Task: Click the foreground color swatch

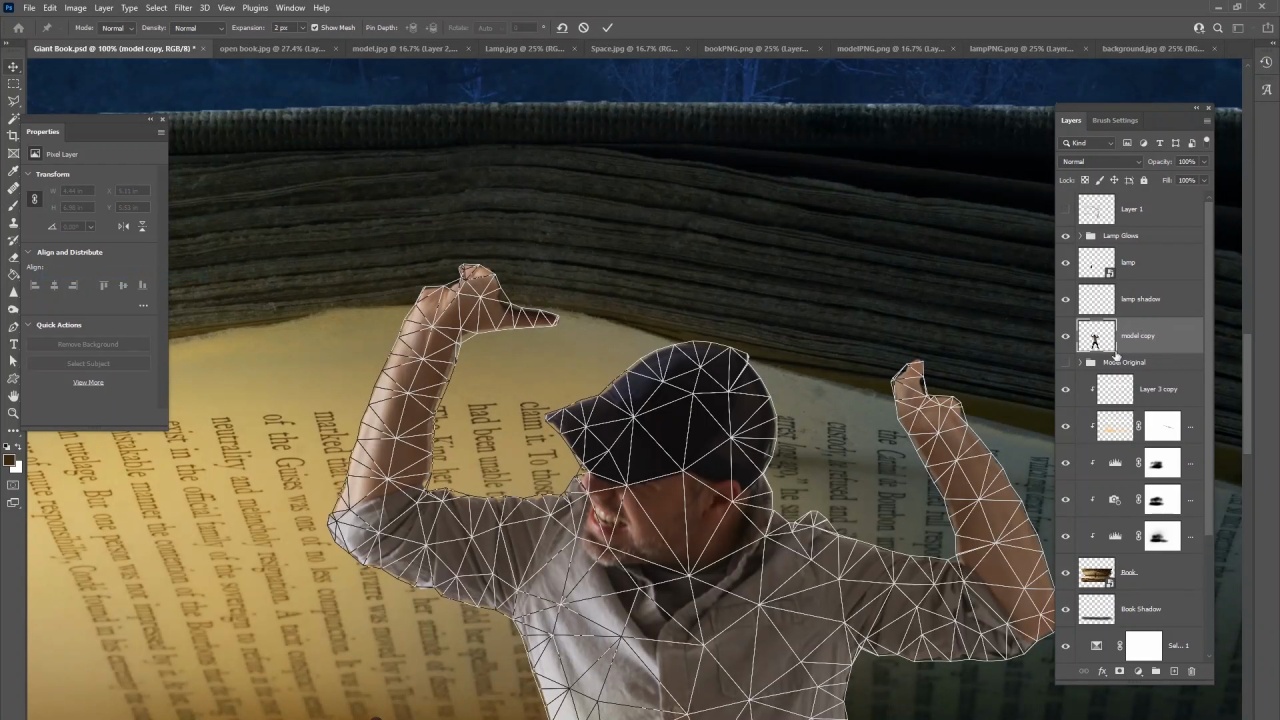Action: (x=9, y=460)
